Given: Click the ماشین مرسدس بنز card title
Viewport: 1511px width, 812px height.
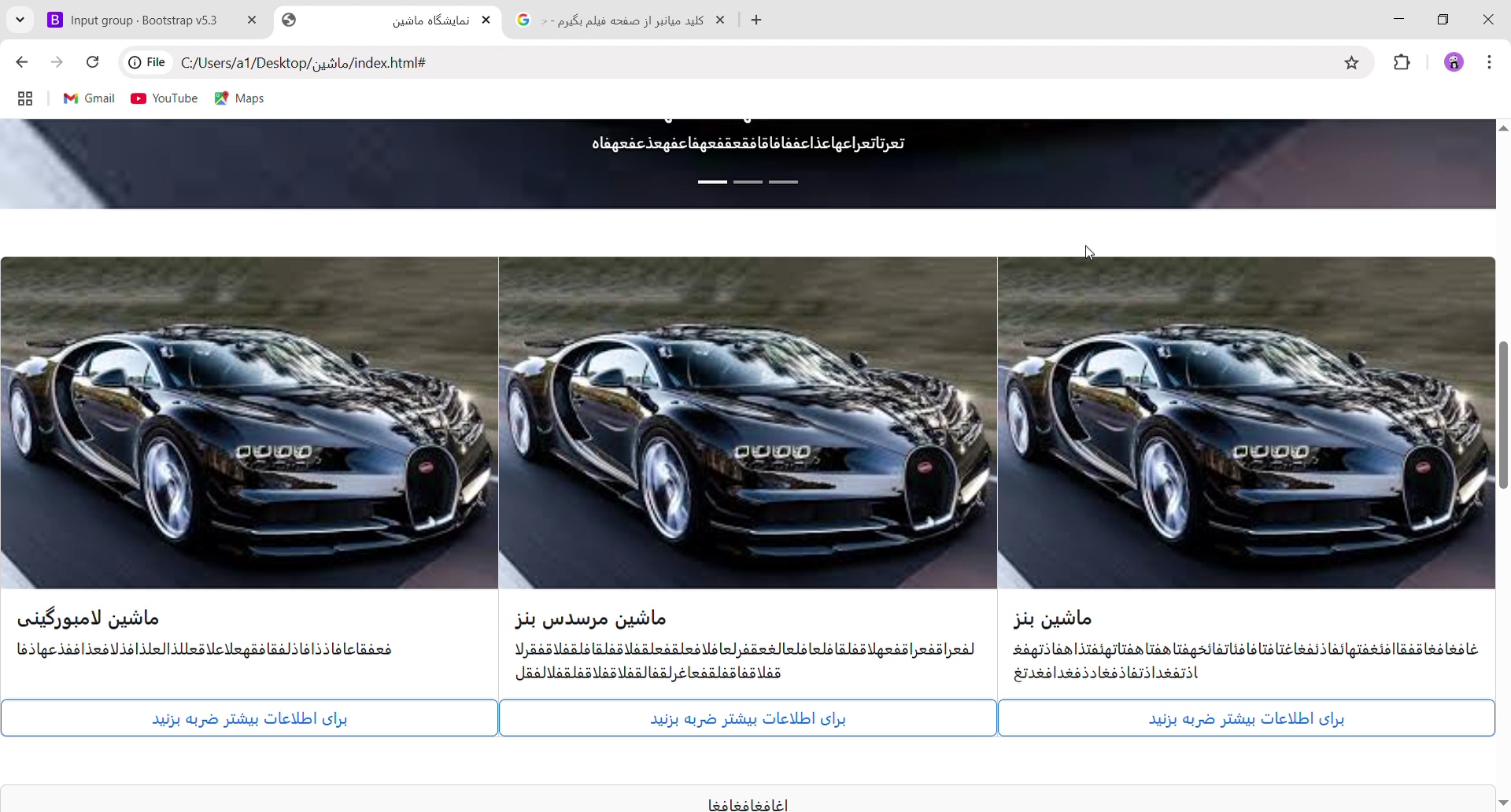Looking at the screenshot, I should click(591, 618).
